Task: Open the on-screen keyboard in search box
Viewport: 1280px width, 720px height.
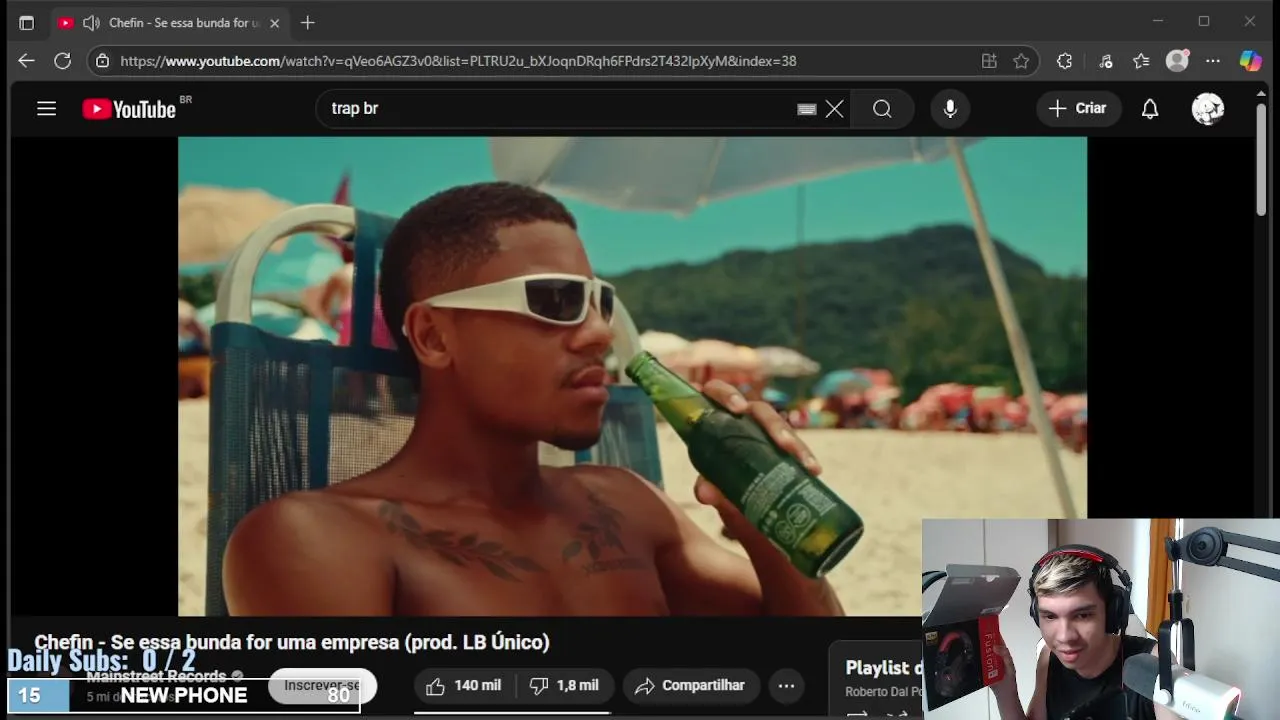Action: tap(806, 109)
